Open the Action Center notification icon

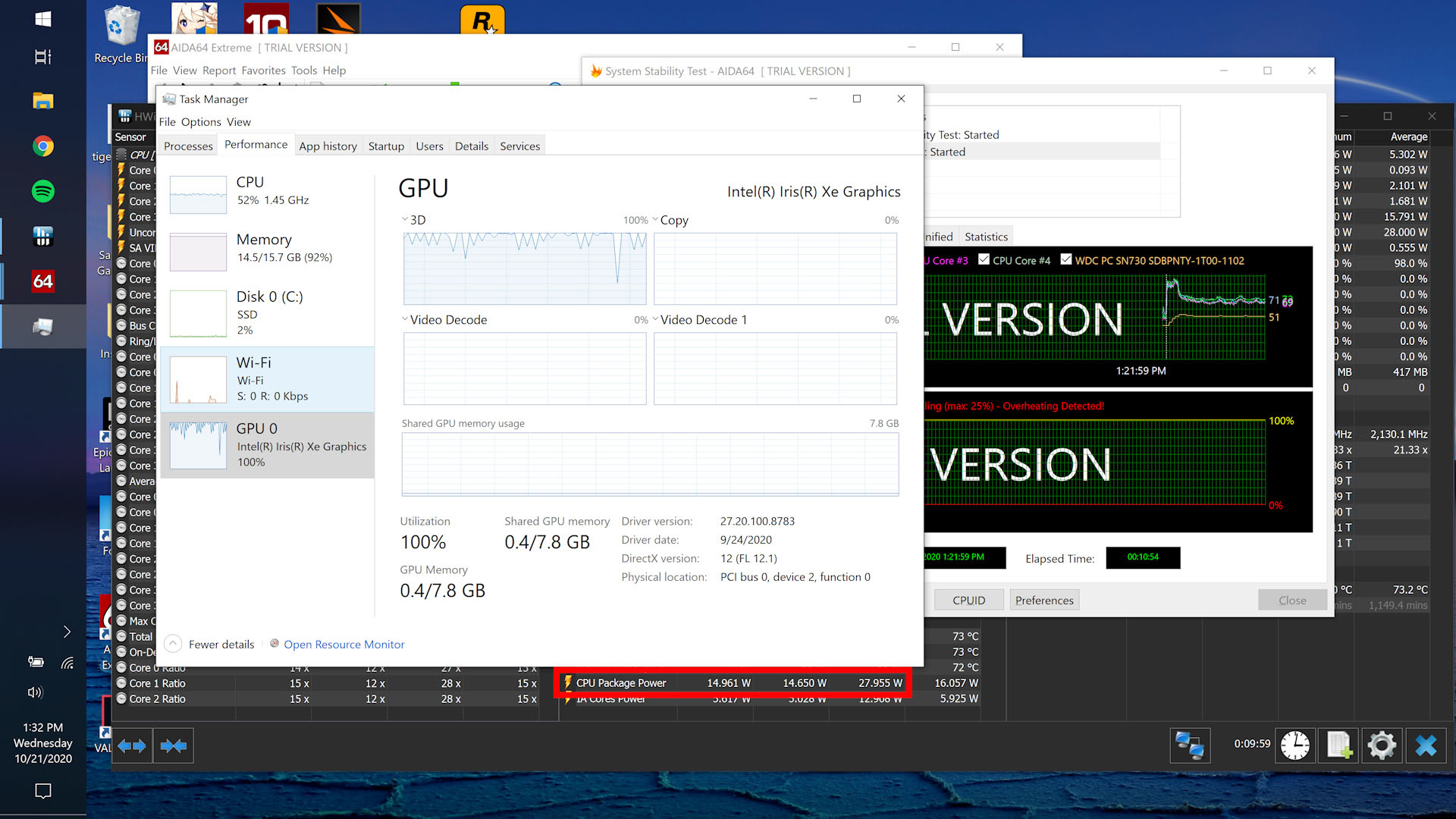click(x=43, y=791)
